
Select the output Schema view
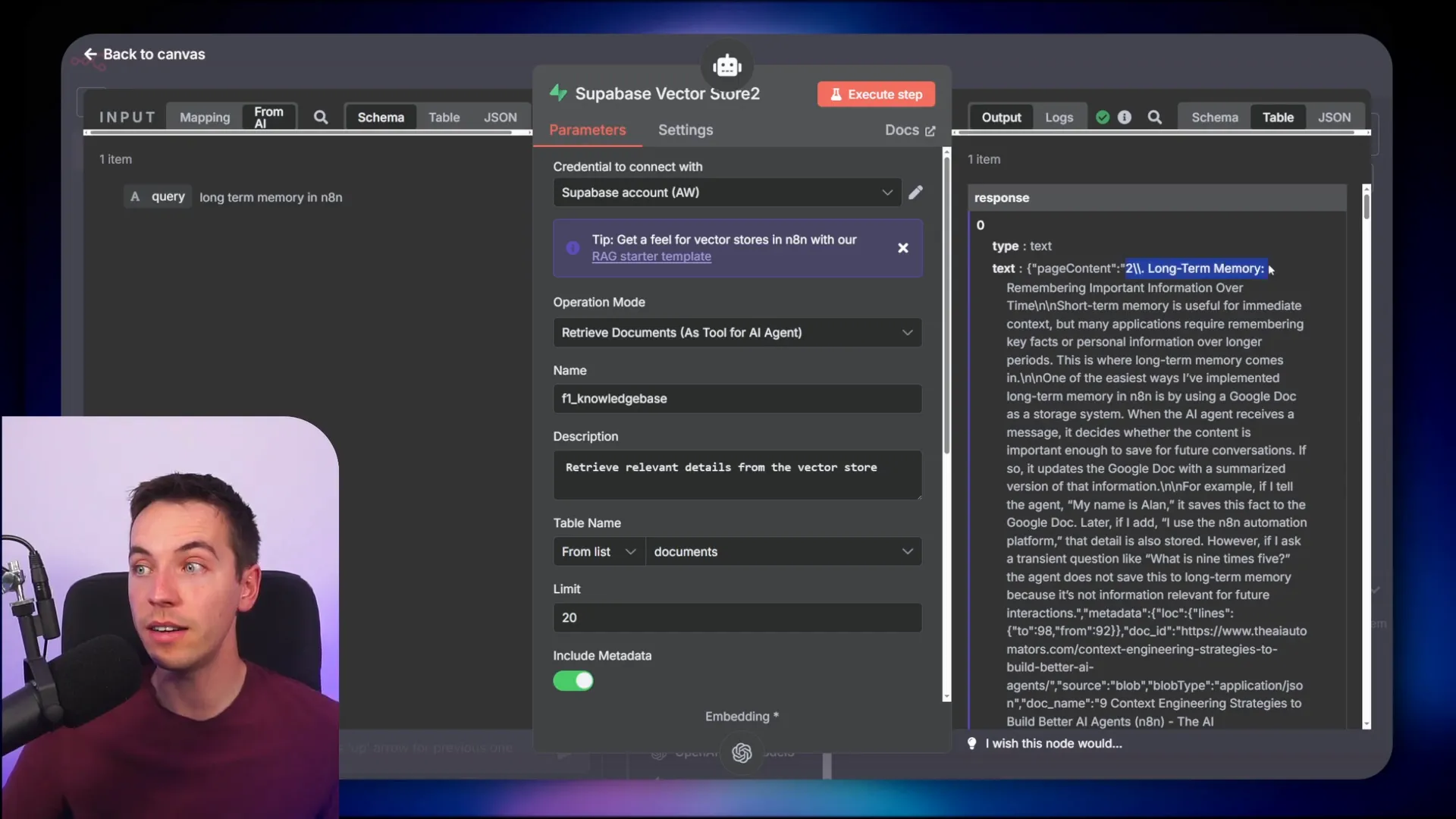pos(1214,117)
